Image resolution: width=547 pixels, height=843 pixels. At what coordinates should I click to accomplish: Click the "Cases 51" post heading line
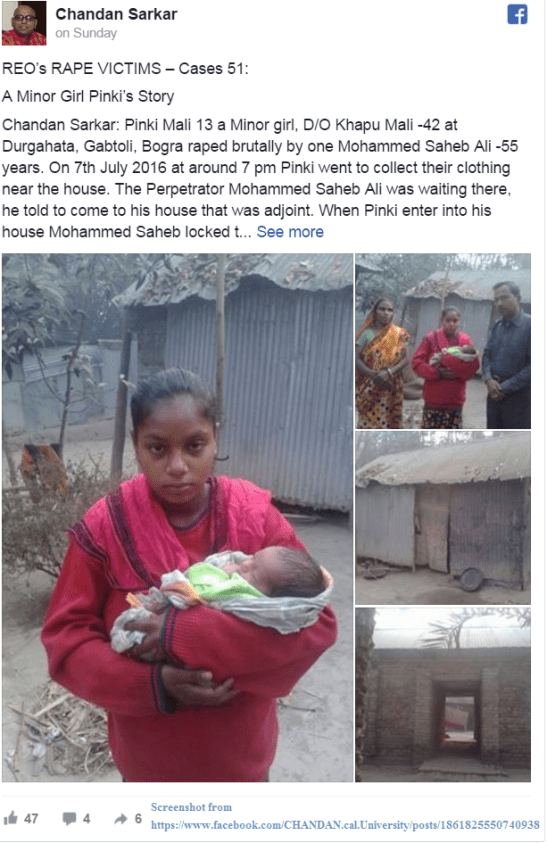pos(125,68)
